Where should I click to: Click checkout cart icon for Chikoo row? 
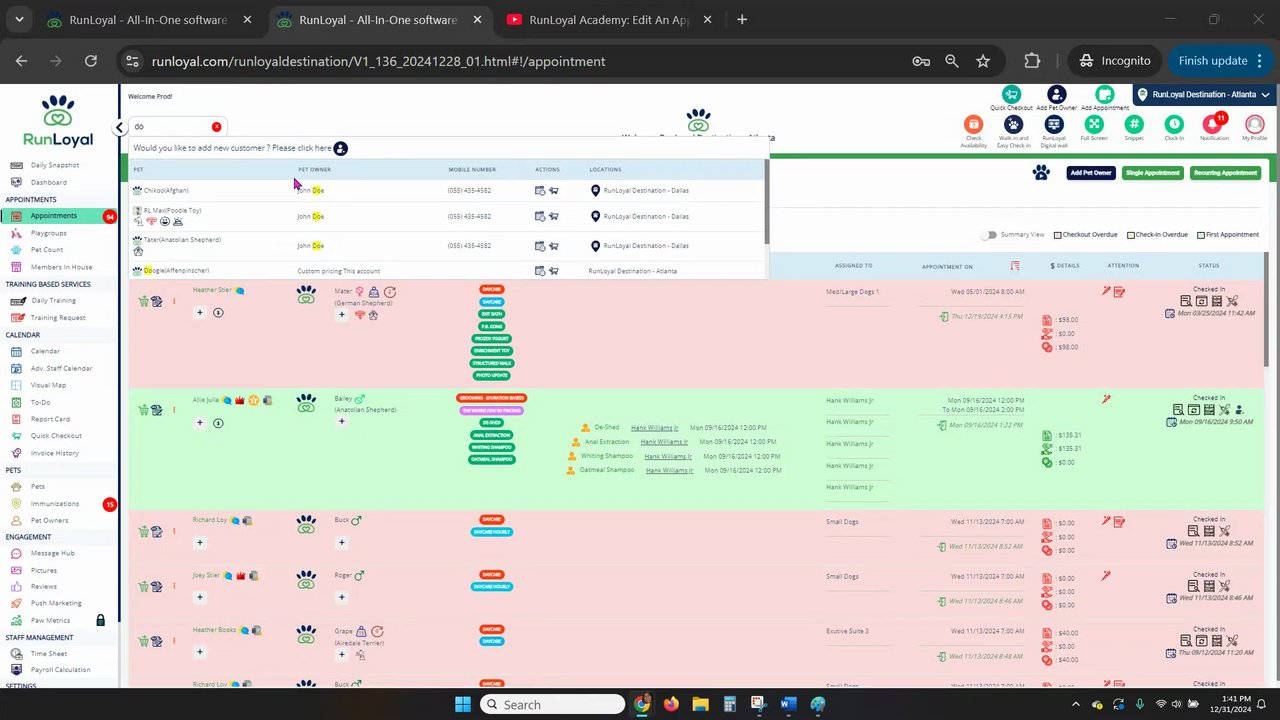click(553, 190)
